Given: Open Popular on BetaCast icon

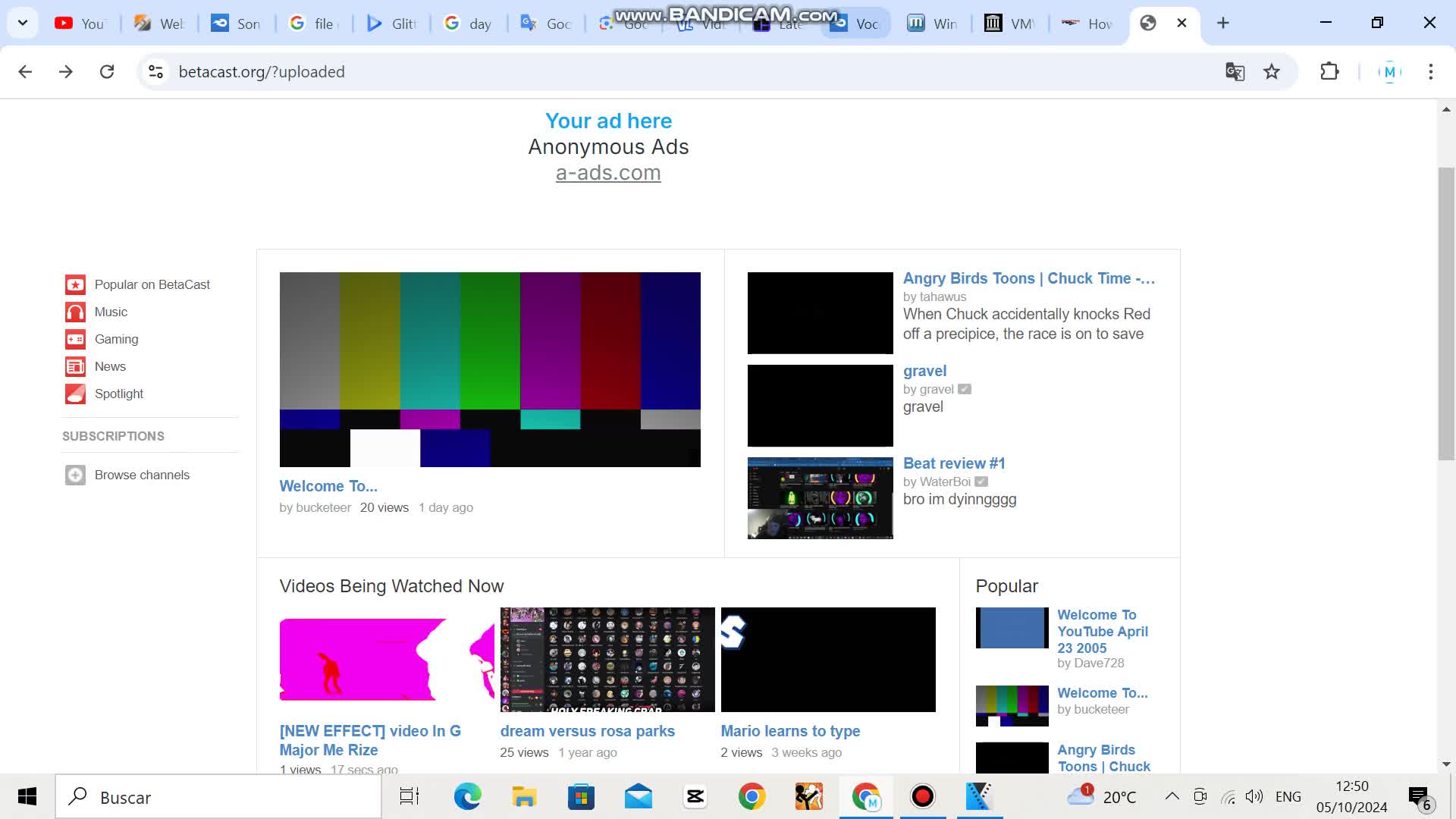Looking at the screenshot, I should pos(75,284).
